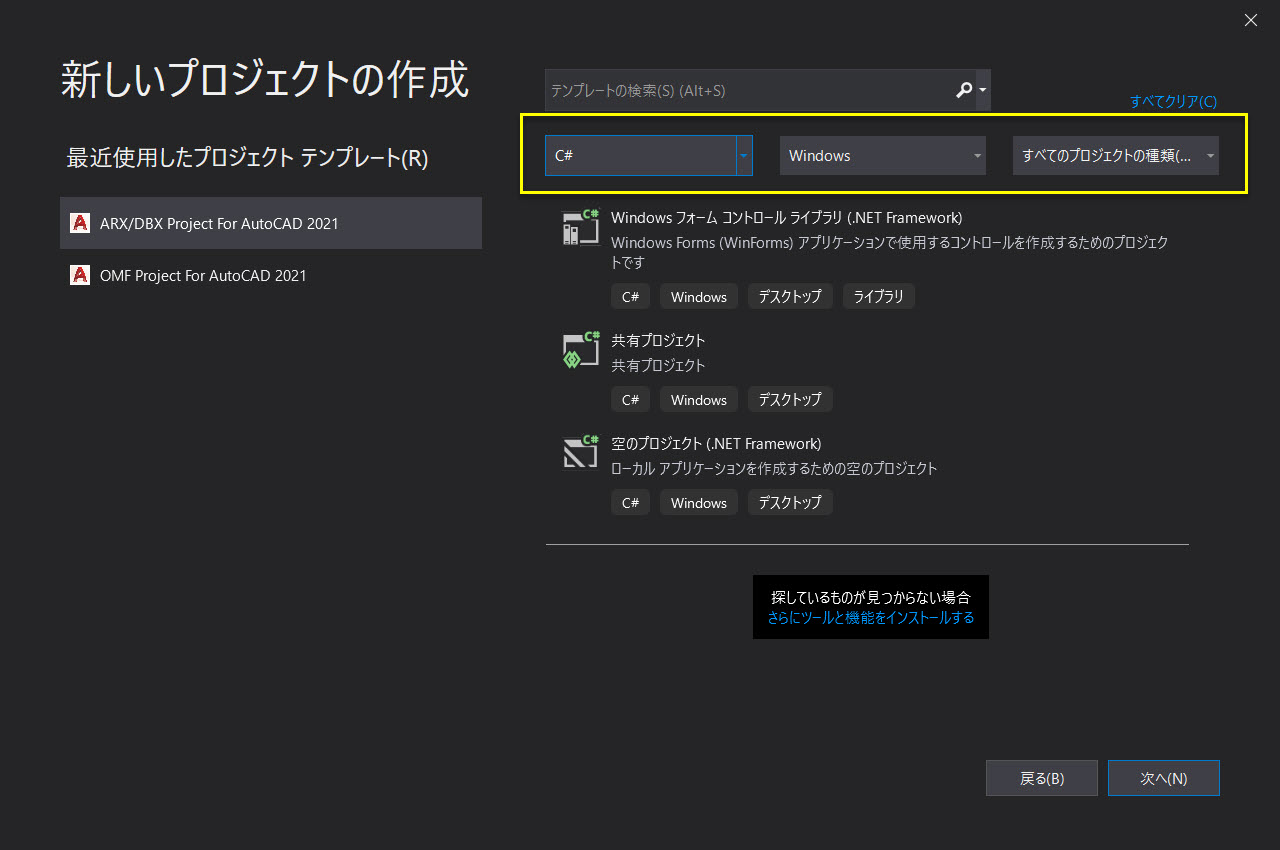Select OMF Project For AutoCAD 2021 template
The width and height of the screenshot is (1280, 850).
(271, 275)
